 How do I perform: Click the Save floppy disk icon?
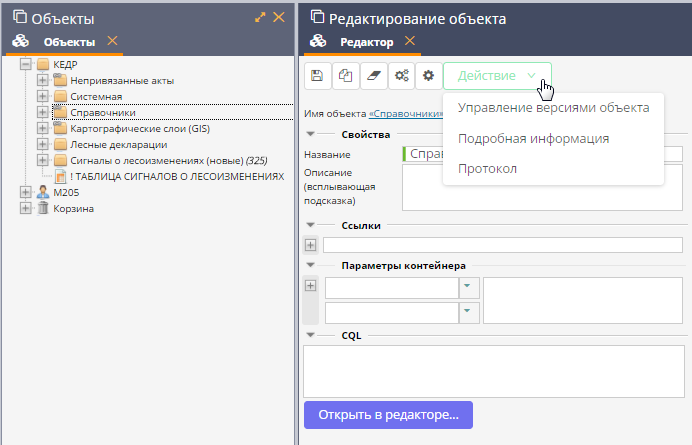click(317, 76)
